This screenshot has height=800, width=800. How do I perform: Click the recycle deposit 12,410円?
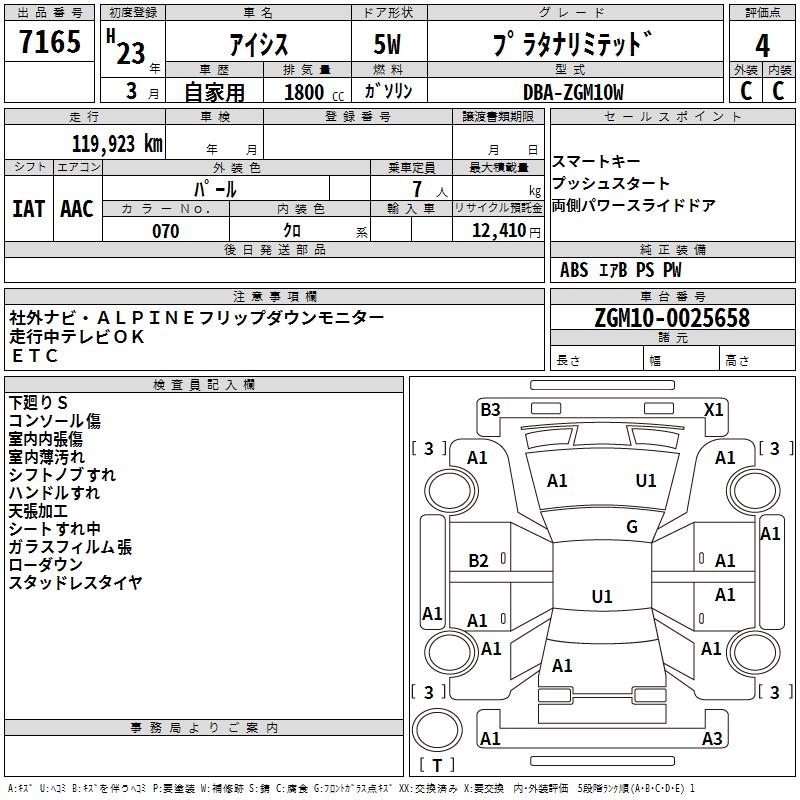(x=506, y=231)
